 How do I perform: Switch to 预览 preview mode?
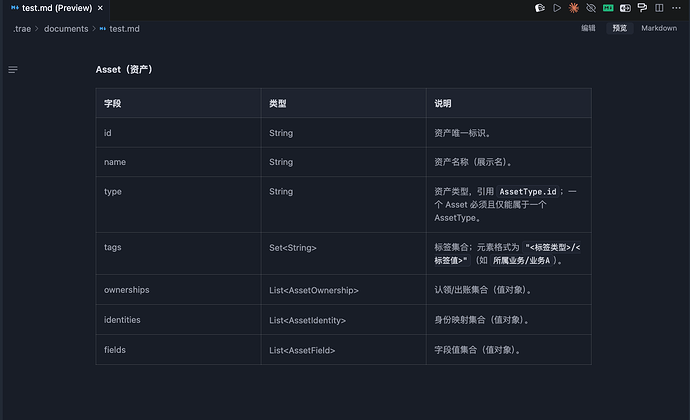coord(620,28)
